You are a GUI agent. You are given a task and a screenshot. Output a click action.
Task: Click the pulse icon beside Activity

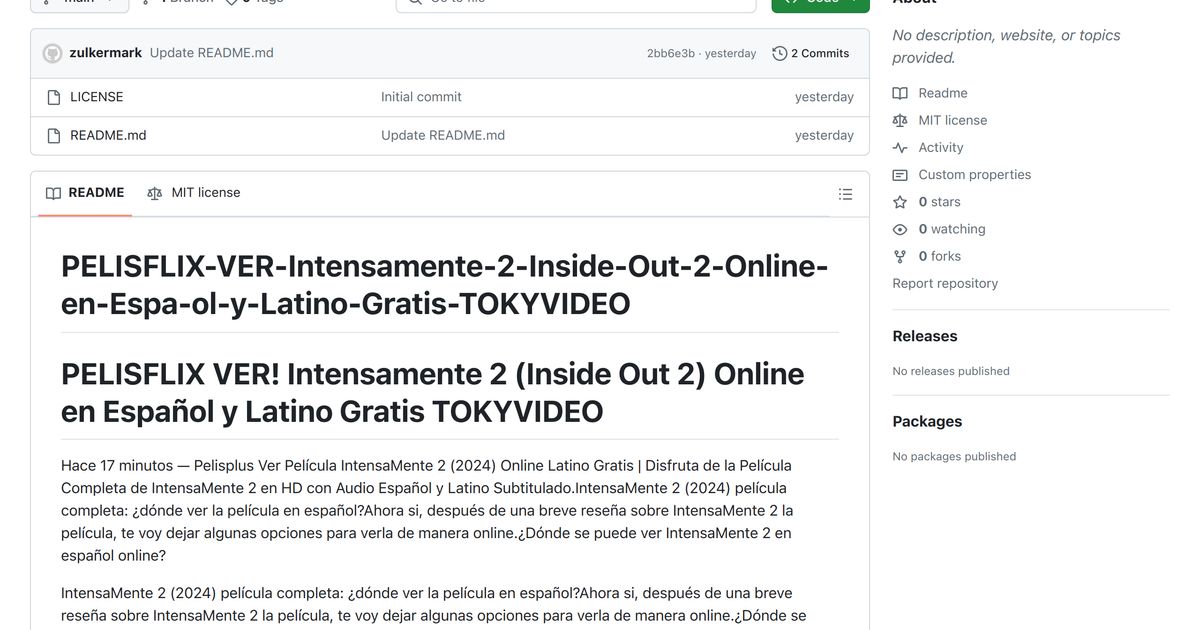900,147
